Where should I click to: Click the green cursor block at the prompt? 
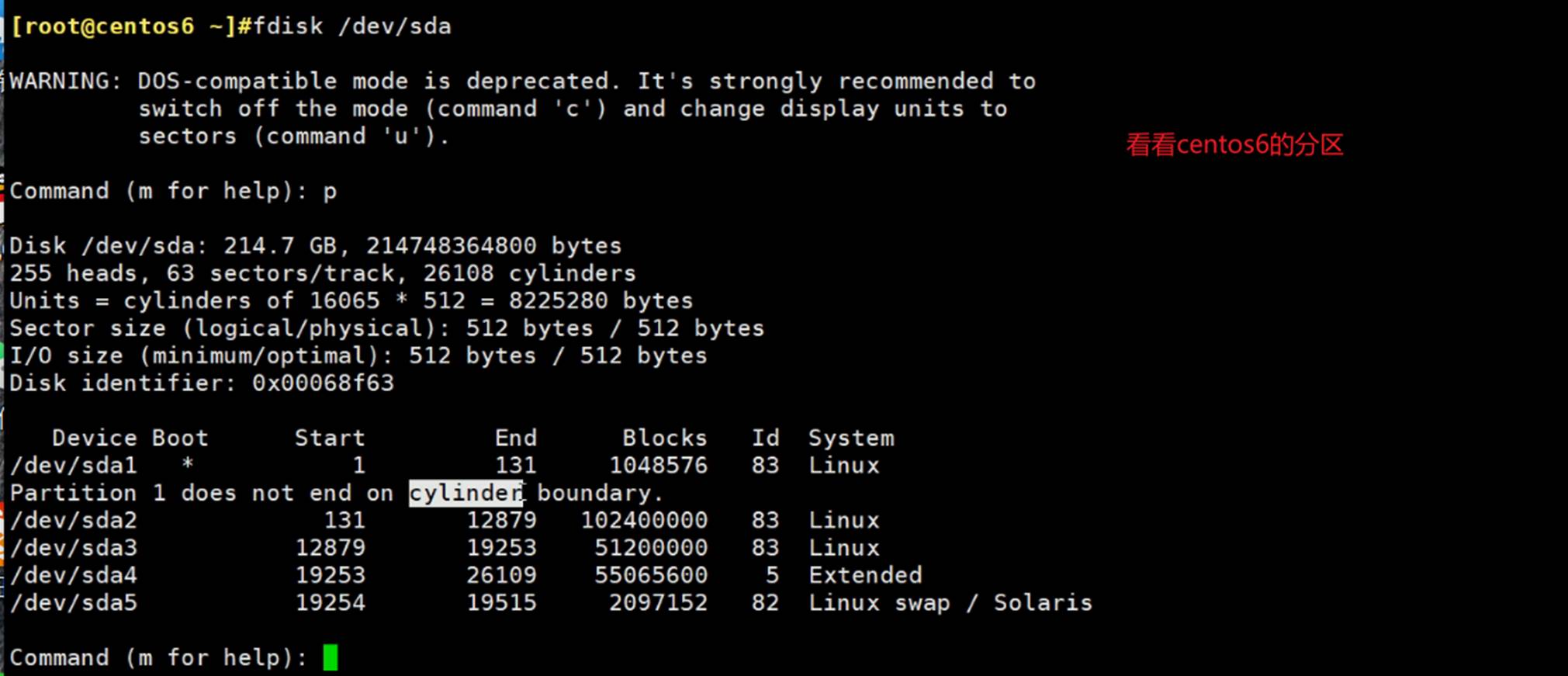point(331,657)
